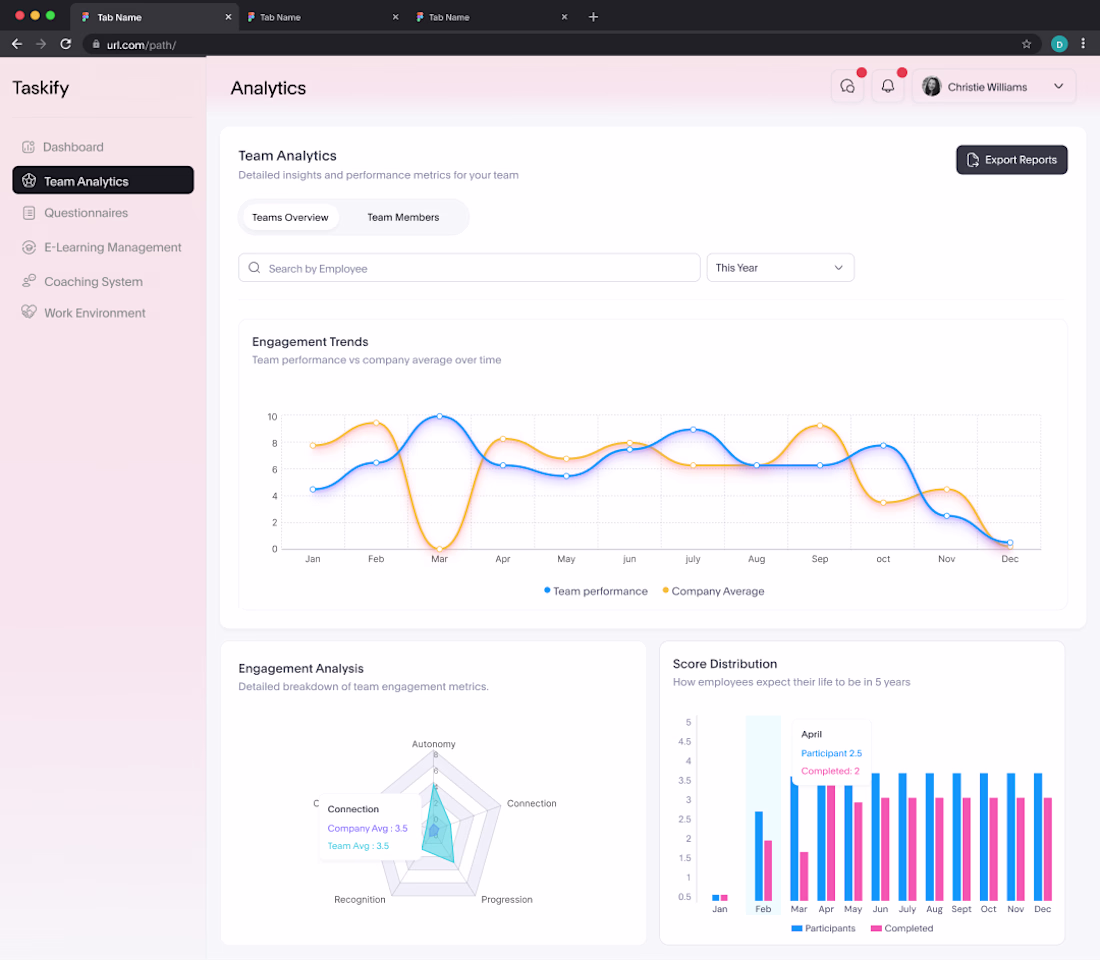Open the E-Learning Management icon
The width and height of the screenshot is (1100, 960).
click(29, 247)
